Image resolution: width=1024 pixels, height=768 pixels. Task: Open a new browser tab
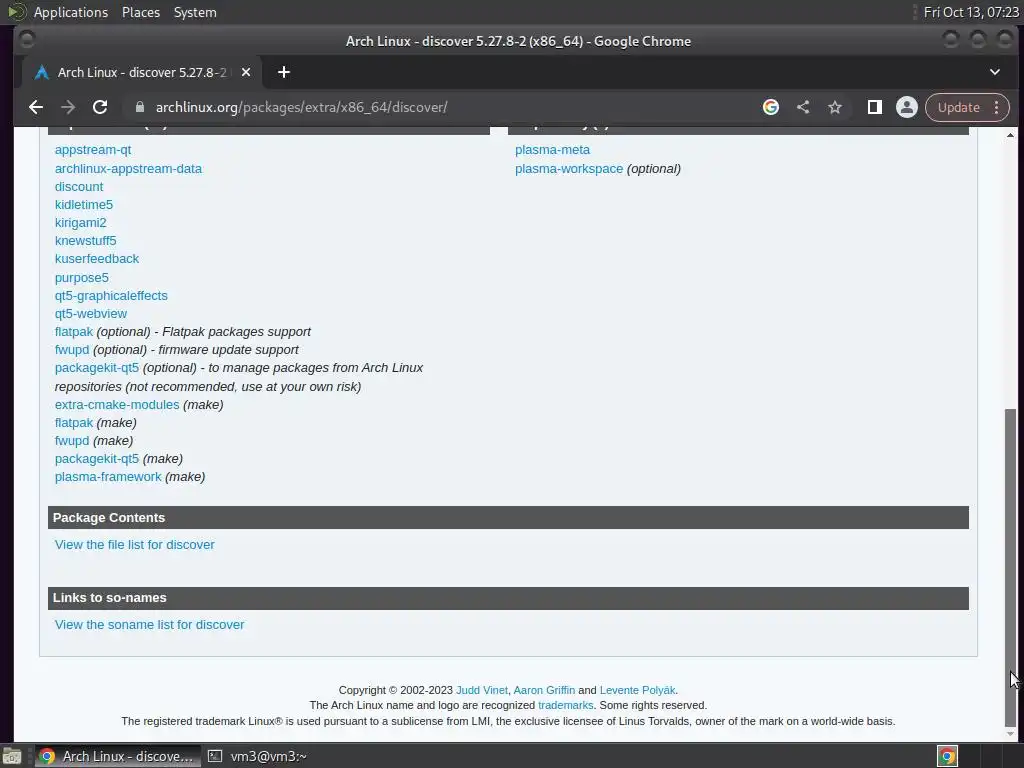(283, 72)
